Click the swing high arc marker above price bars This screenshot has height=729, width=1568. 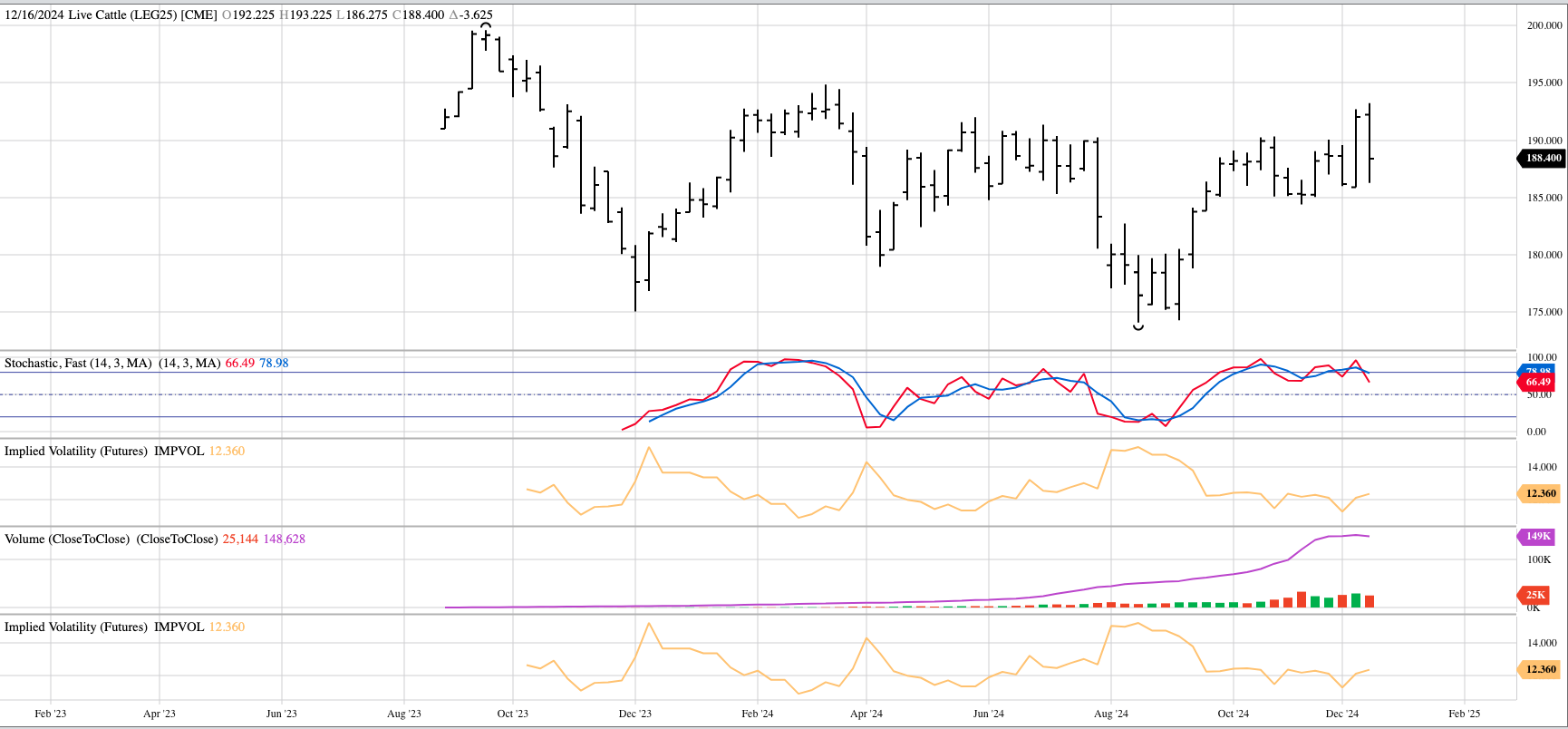[486, 26]
